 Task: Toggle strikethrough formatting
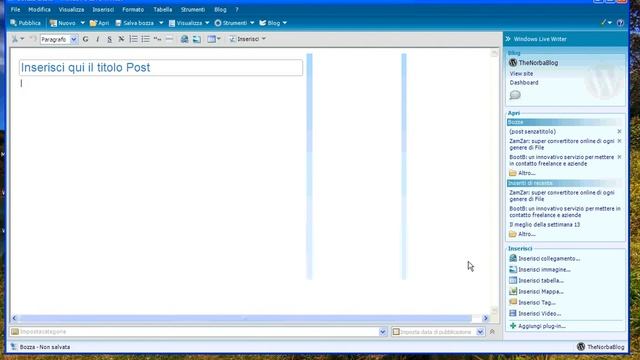pos(121,39)
